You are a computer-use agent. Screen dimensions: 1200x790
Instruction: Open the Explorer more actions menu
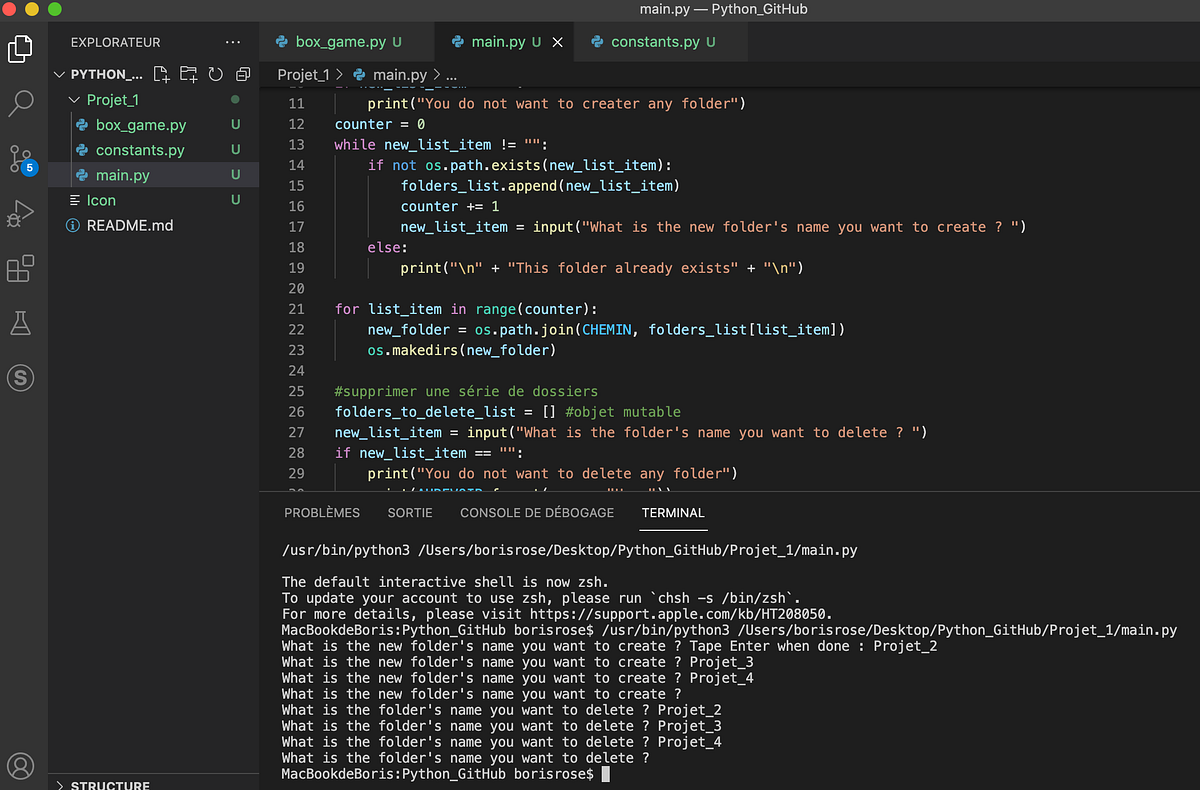coord(233,41)
